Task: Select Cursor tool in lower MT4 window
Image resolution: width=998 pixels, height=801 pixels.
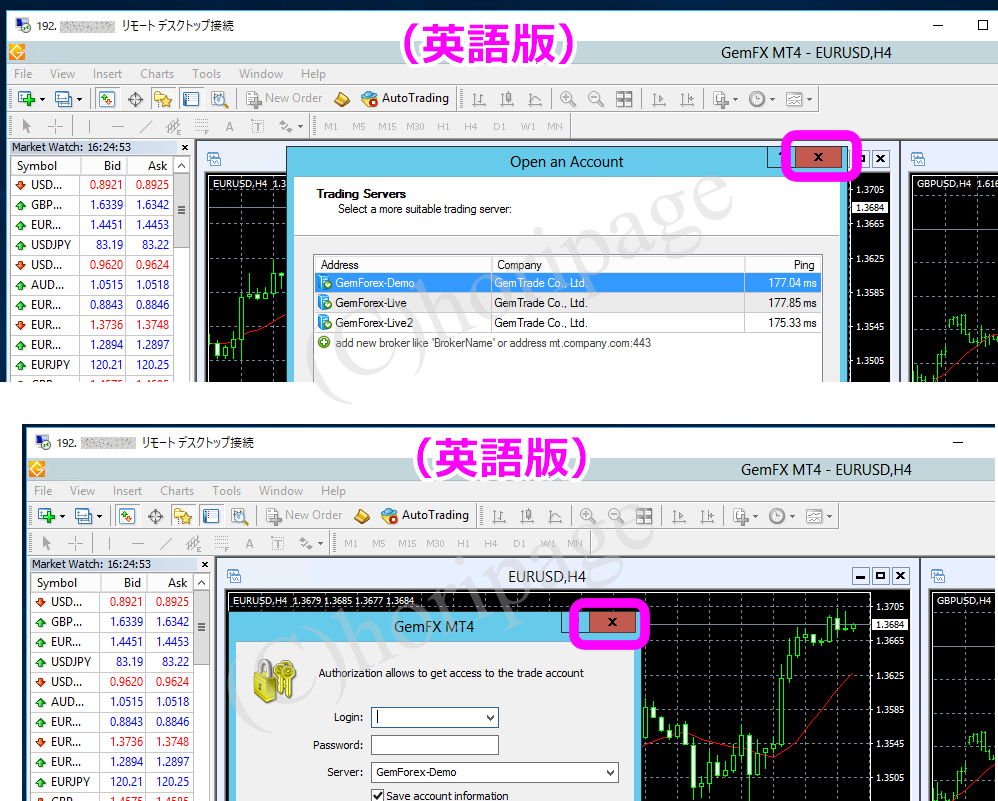Action: tap(46, 543)
